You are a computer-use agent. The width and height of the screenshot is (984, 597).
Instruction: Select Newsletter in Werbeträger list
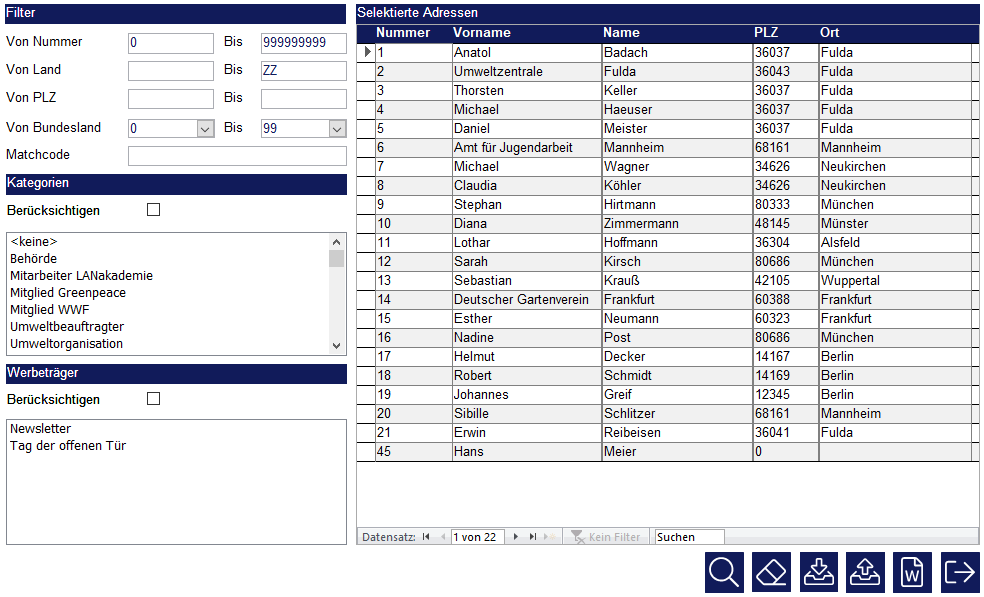[x=40, y=429]
